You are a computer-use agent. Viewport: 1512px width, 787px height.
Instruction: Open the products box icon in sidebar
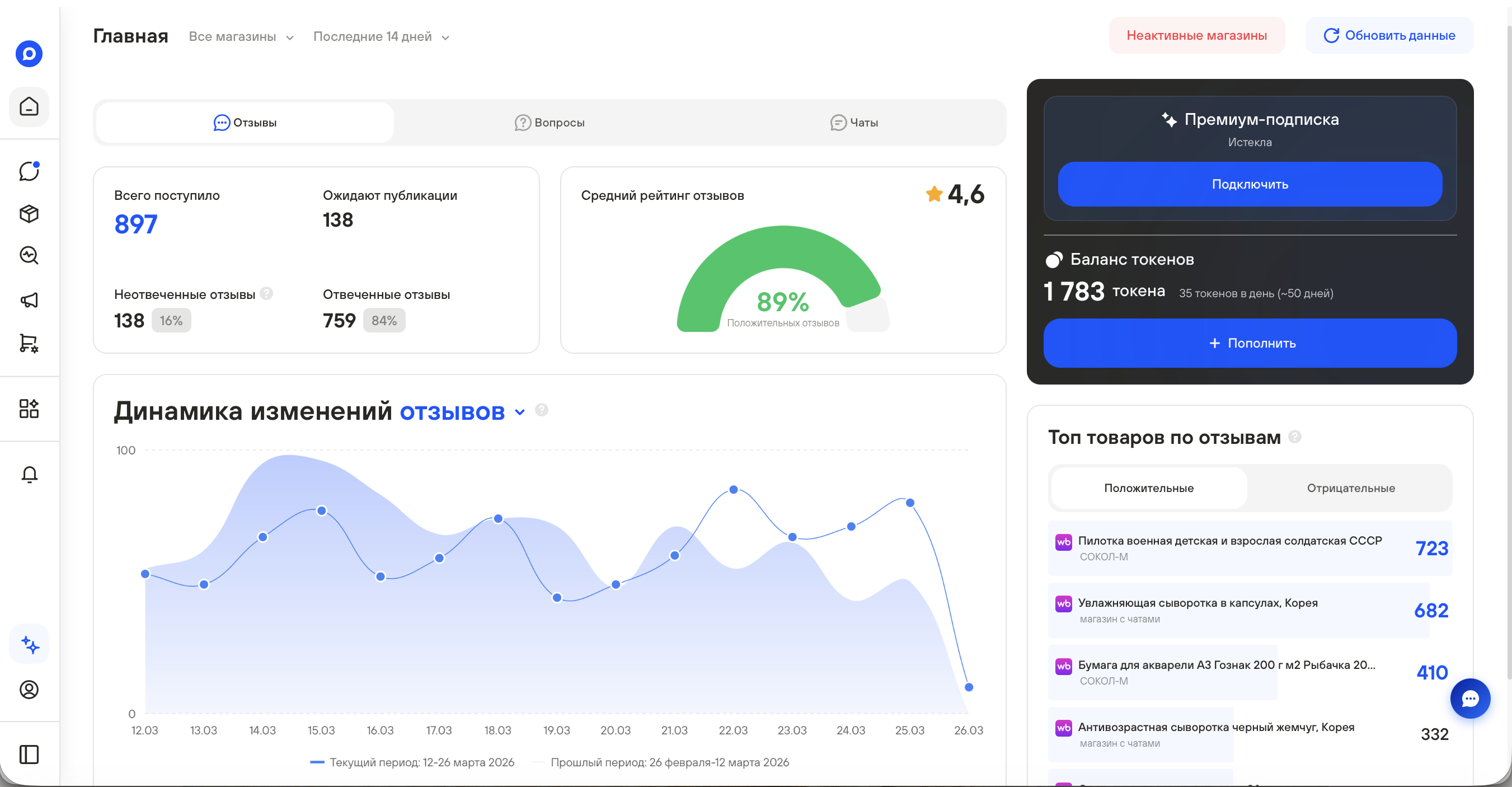click(x=29, y=214)
